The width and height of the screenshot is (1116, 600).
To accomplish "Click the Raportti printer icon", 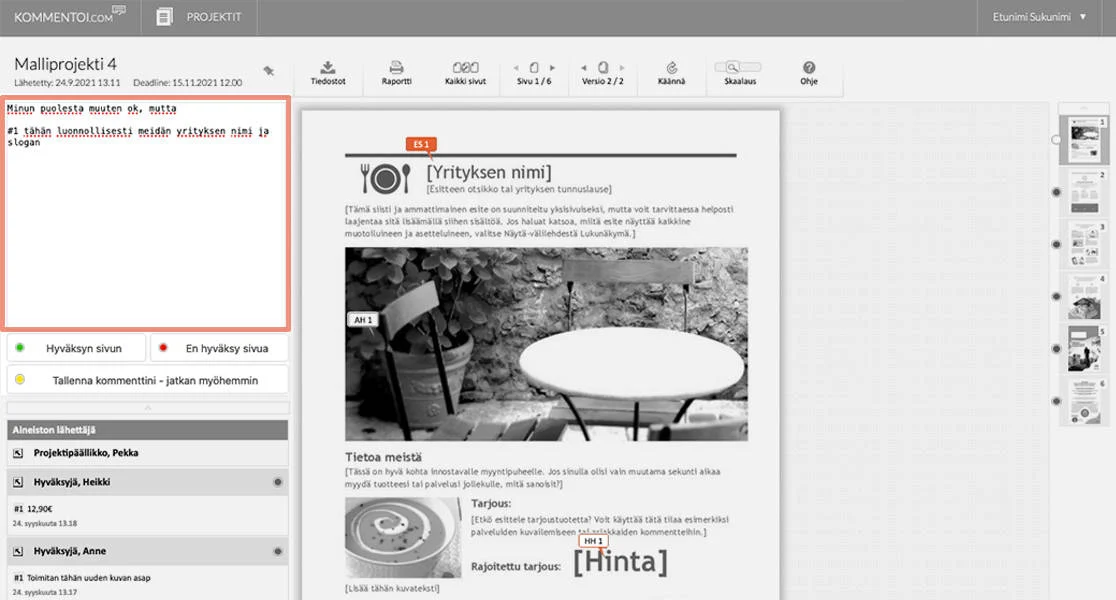I will [x=396, y=68].
